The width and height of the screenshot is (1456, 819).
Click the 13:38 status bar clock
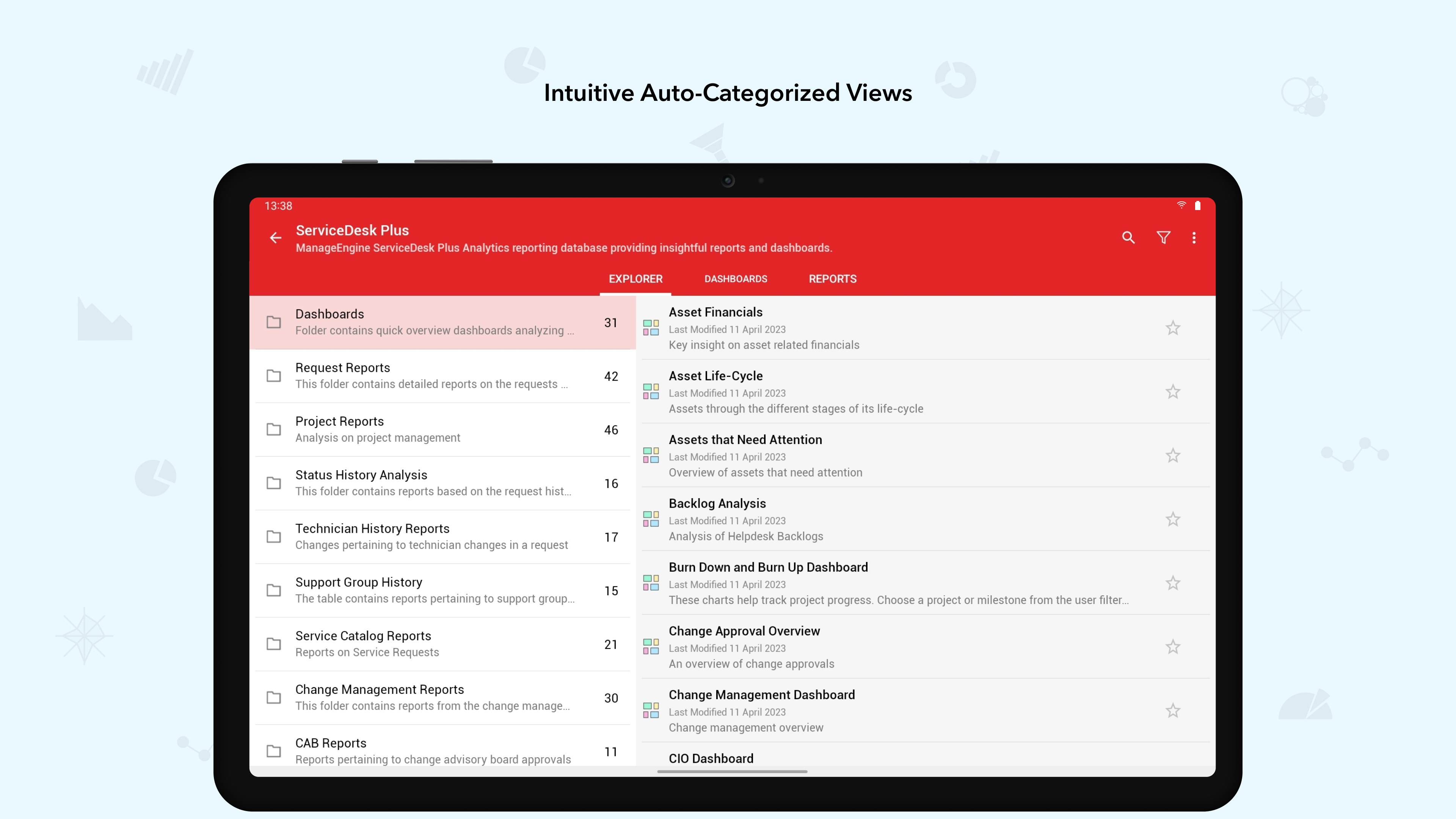coord(278,206)
